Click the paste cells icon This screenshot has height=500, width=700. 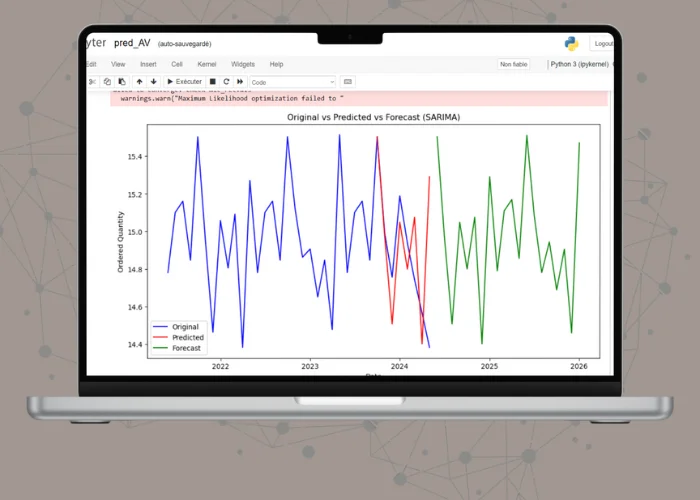pos(122,82)
